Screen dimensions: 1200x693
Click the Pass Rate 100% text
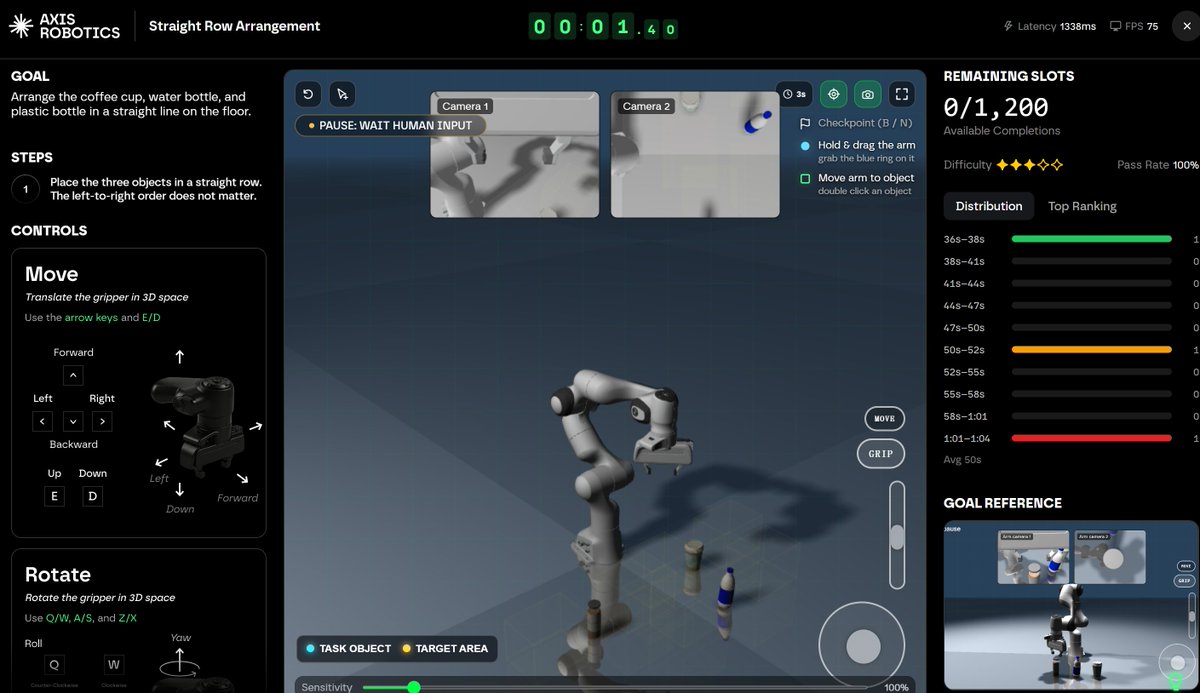coord(1158,164)
